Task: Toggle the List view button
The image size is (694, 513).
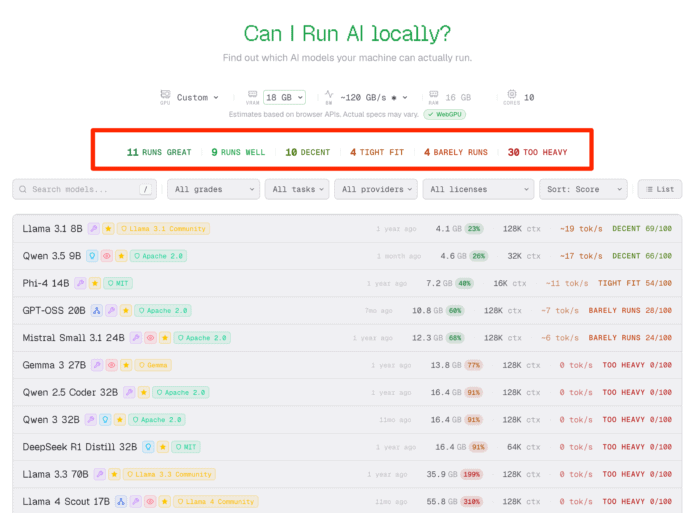Action: coord(660,189)
